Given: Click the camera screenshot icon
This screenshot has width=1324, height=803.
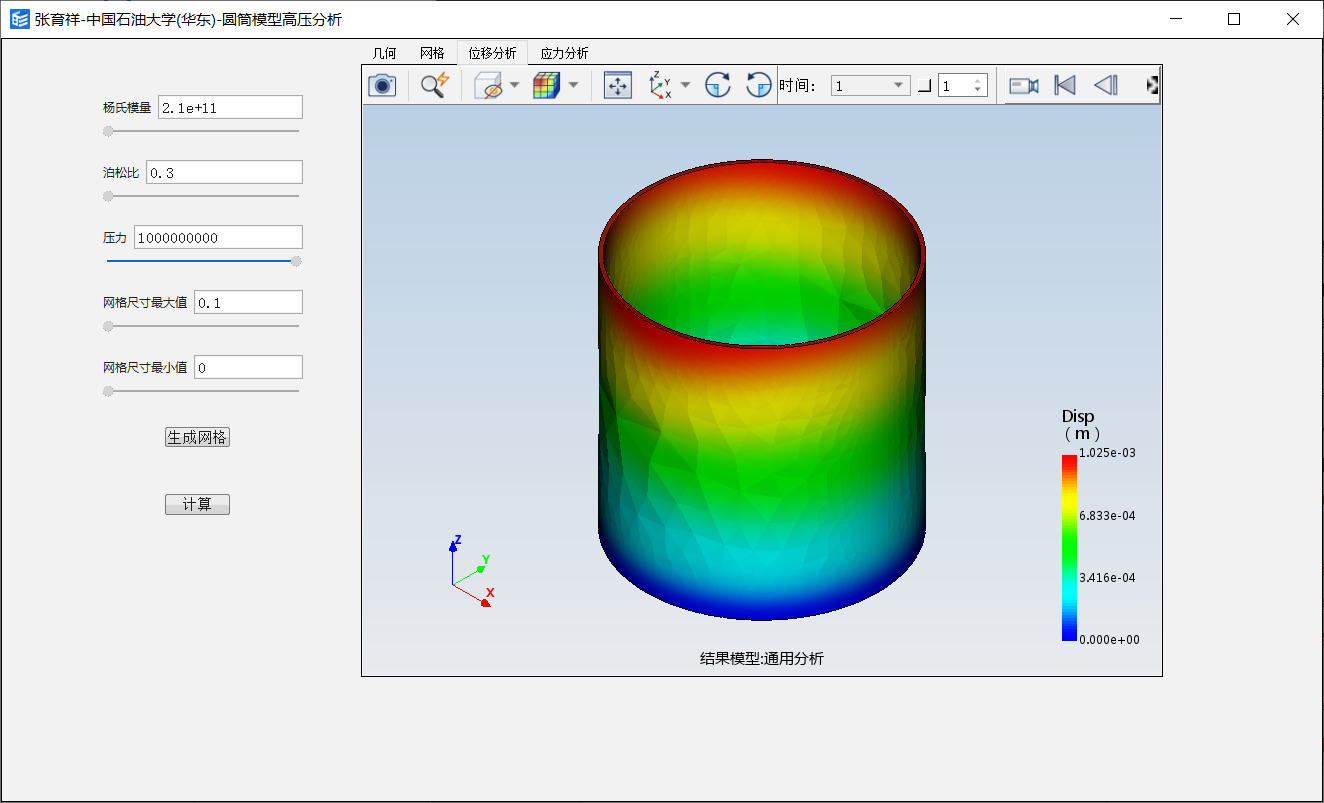Looking at the screenshot, I should pyautogui.click(x=382, y=86).
